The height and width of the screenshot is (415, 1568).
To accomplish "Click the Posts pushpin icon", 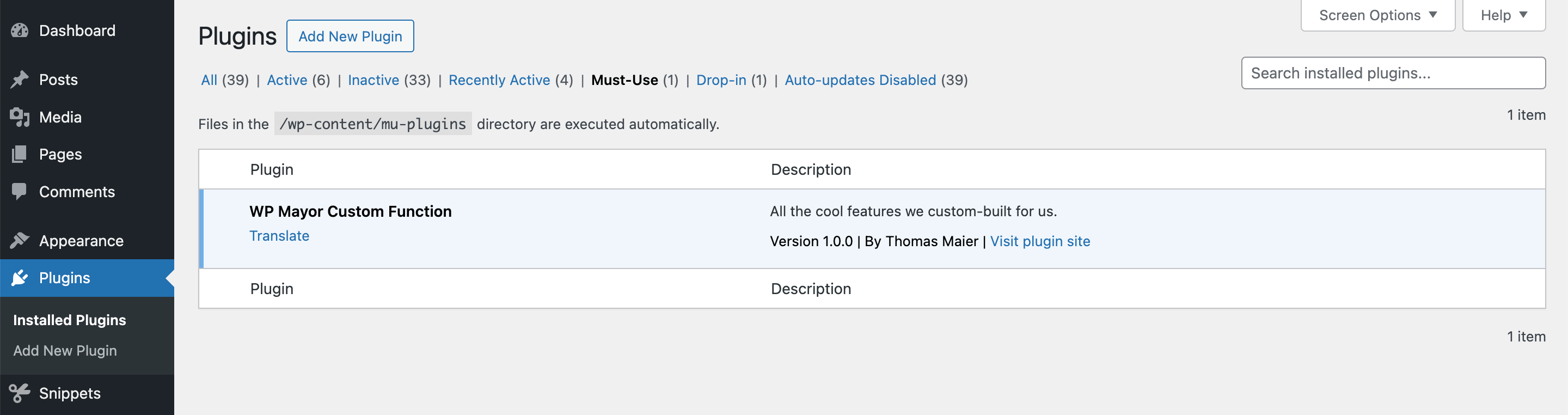I will (20, 80).
